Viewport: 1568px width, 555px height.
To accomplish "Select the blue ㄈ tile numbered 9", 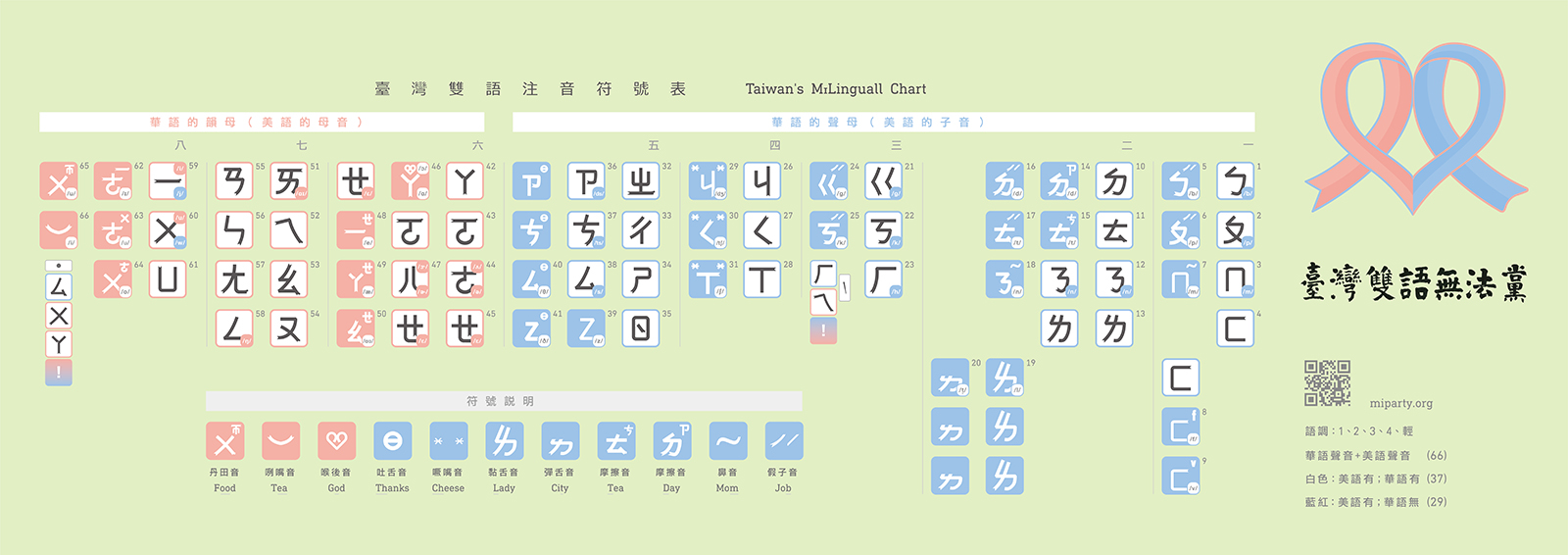I will (x=1181, y=476).
